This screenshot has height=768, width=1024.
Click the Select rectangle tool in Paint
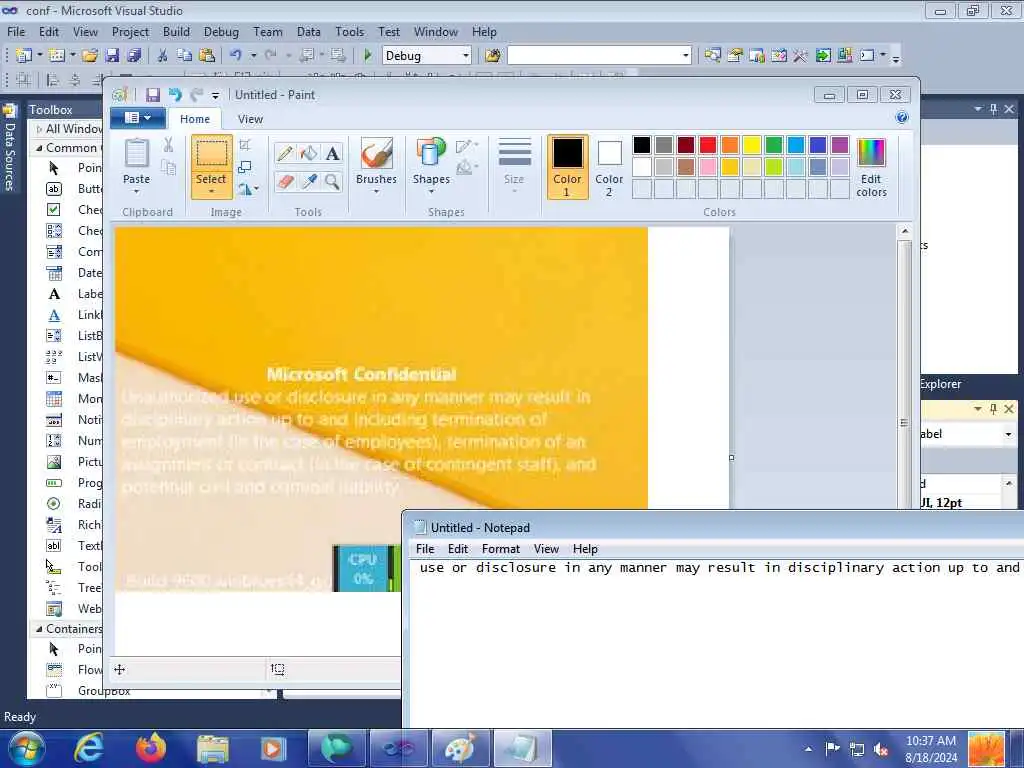pos(212,154)
